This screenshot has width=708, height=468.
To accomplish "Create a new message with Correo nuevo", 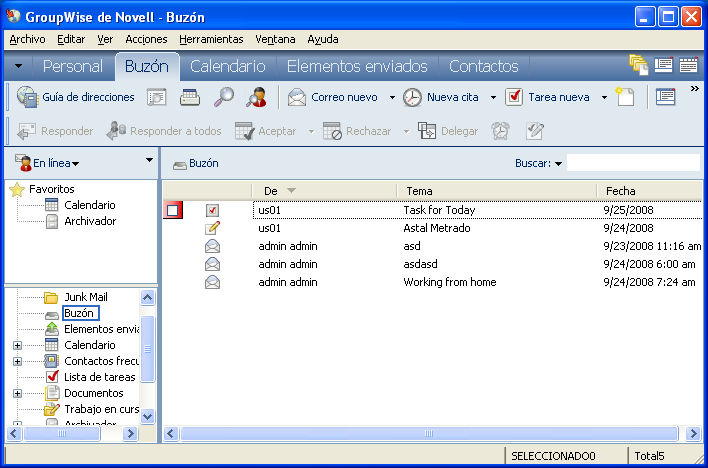I will [333, 97].
